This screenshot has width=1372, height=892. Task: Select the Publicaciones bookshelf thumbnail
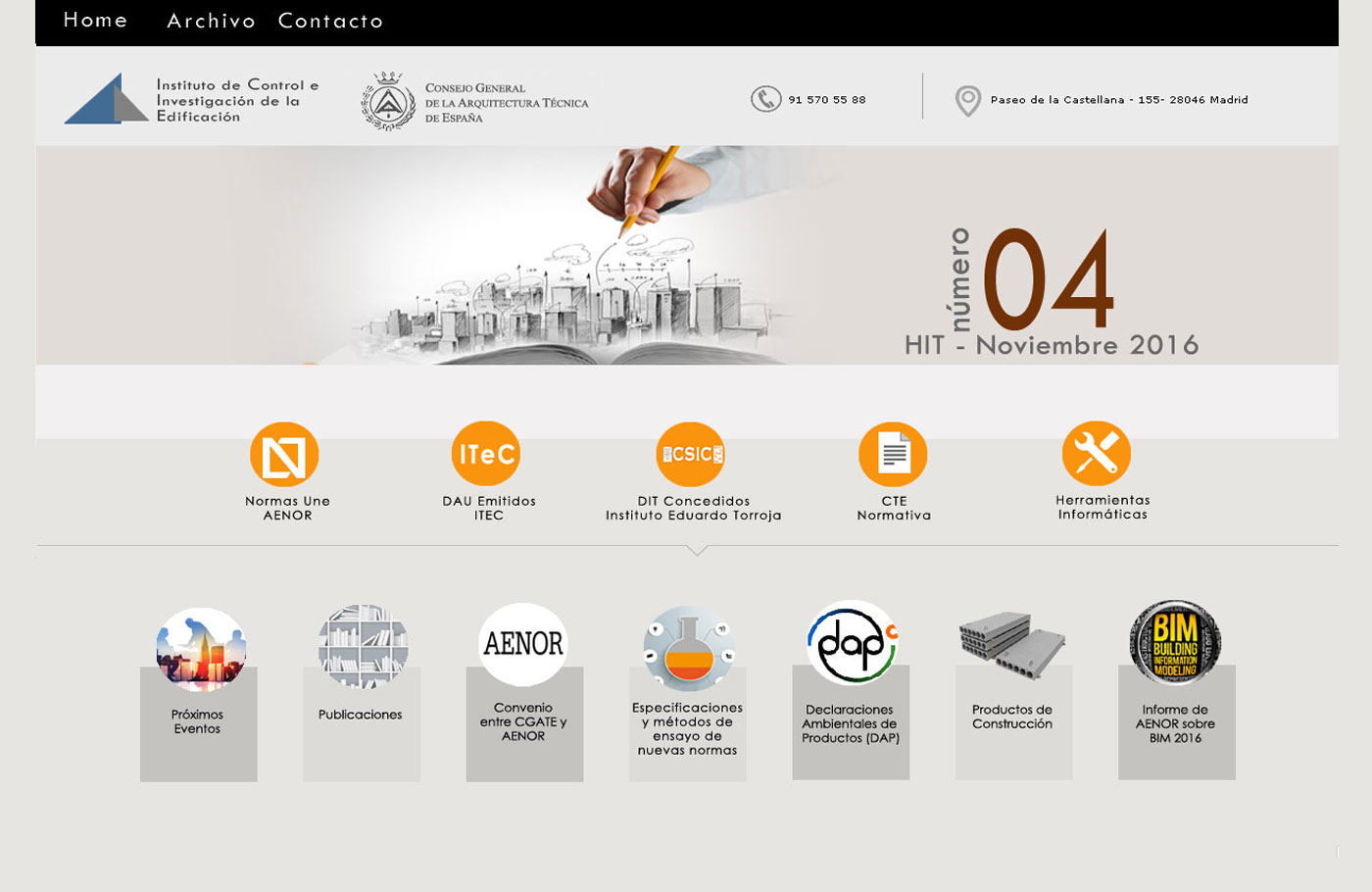tap(363, 647)
